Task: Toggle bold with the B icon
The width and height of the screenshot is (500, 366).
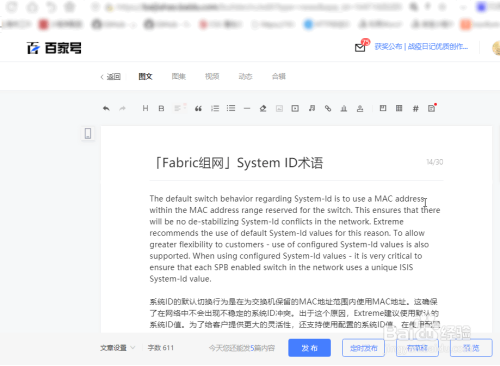Action: [161, 108]
